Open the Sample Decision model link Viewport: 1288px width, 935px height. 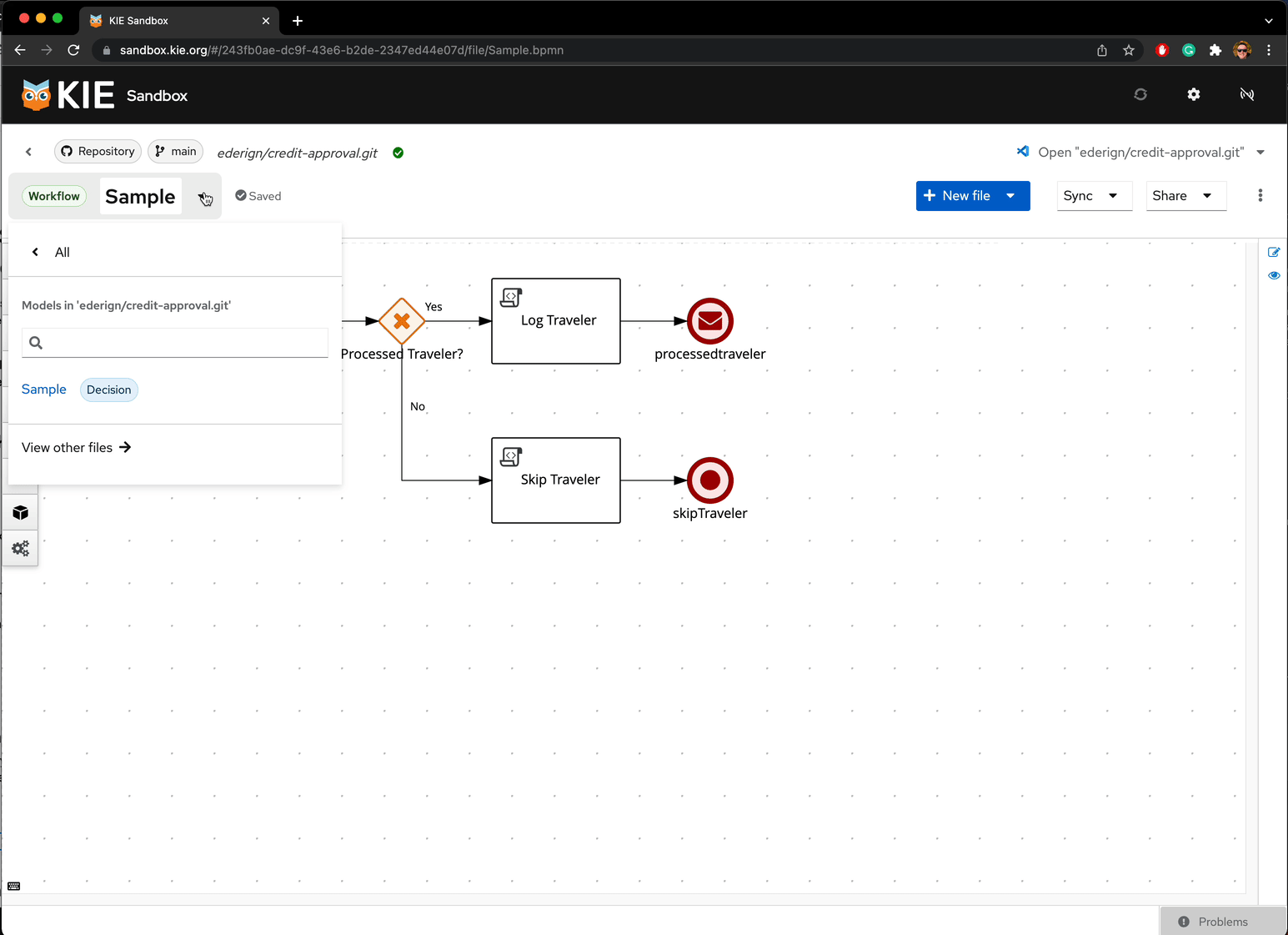(x=44, y=390)
